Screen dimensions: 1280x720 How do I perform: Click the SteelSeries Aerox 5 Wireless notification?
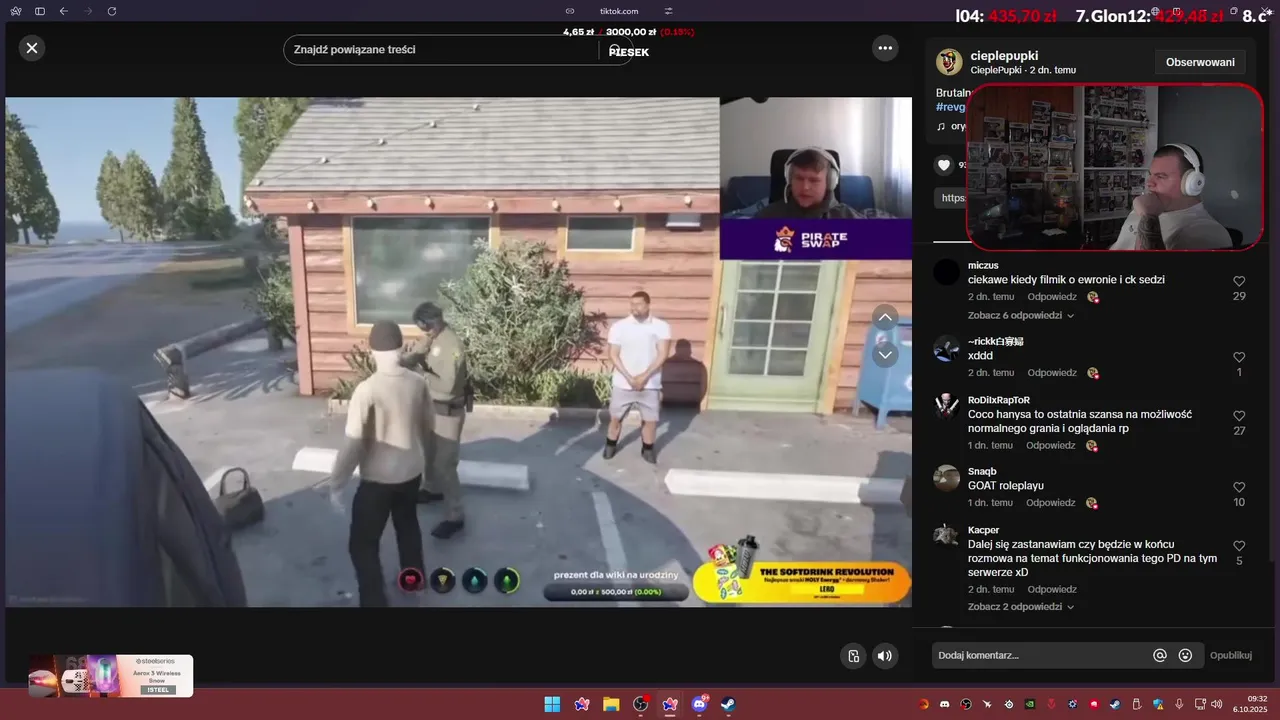(111, 676)
